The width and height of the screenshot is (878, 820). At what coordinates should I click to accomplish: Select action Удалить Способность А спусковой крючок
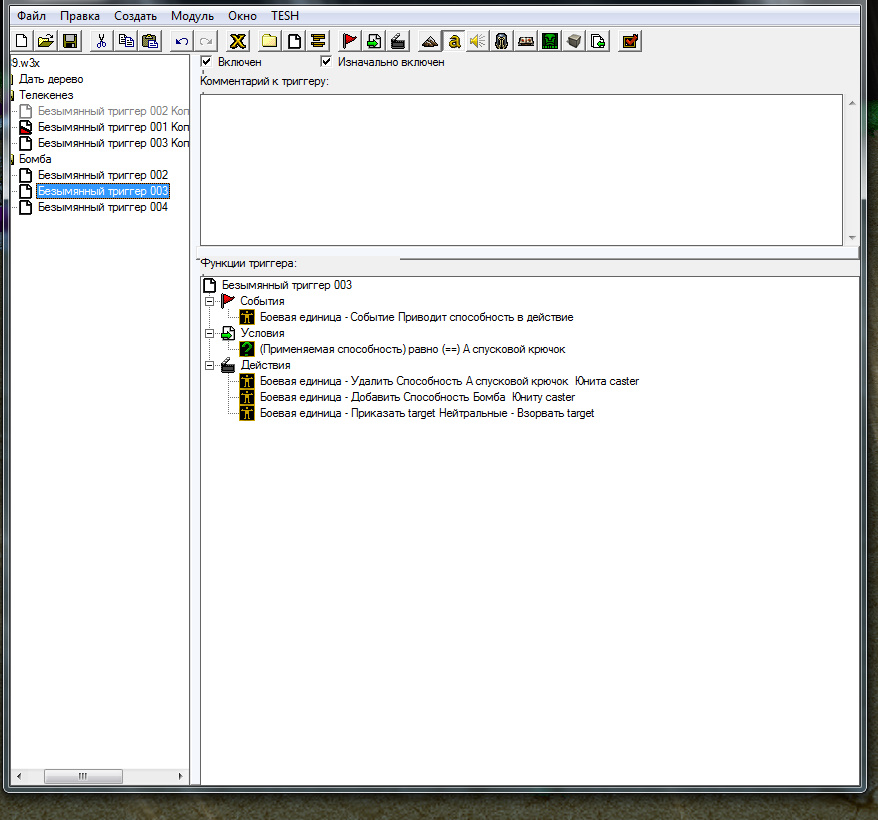(449, 381)
